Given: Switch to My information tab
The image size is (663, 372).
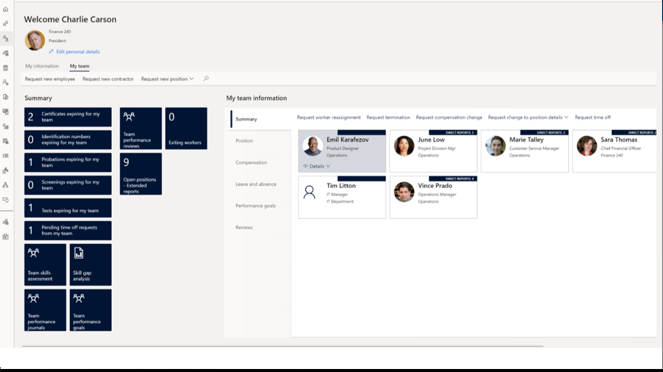Looking at the screenshot, I should click(x=42, y=66).
